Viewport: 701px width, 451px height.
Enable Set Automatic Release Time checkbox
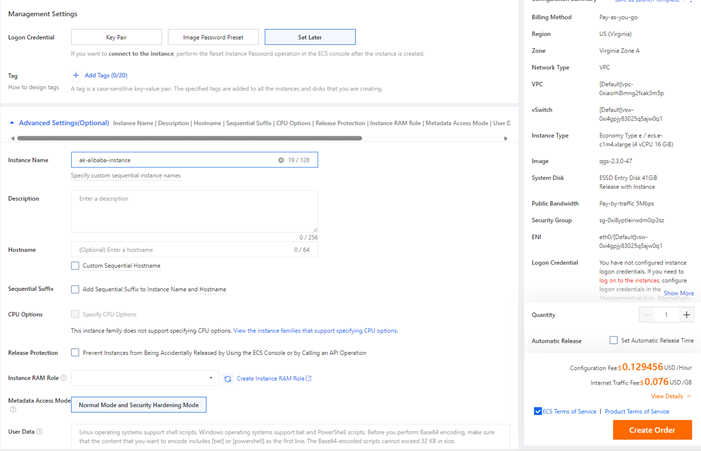tap(613, 340)
